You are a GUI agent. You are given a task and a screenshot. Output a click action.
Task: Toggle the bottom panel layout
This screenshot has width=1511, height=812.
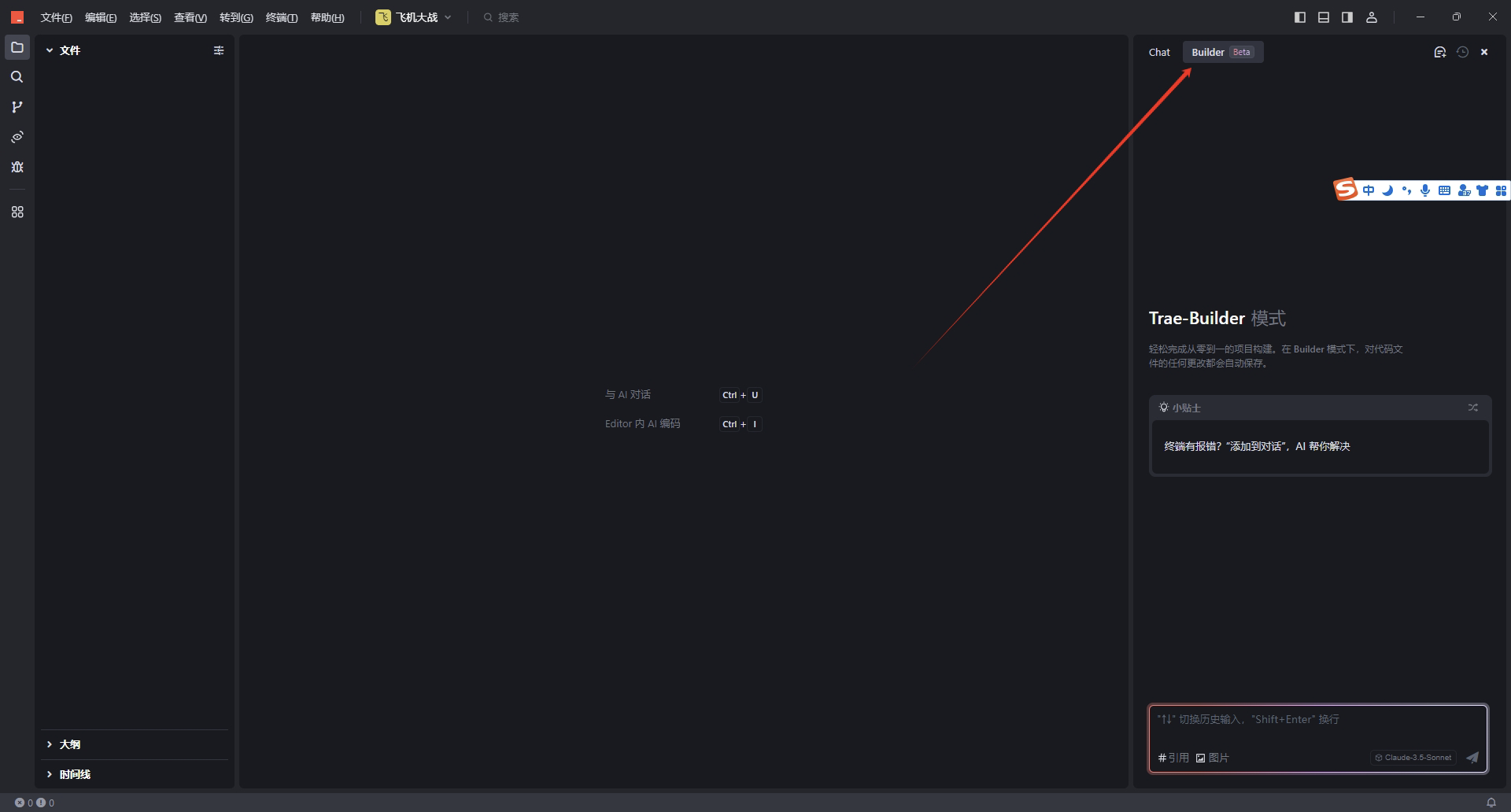tap(1324, 17)
